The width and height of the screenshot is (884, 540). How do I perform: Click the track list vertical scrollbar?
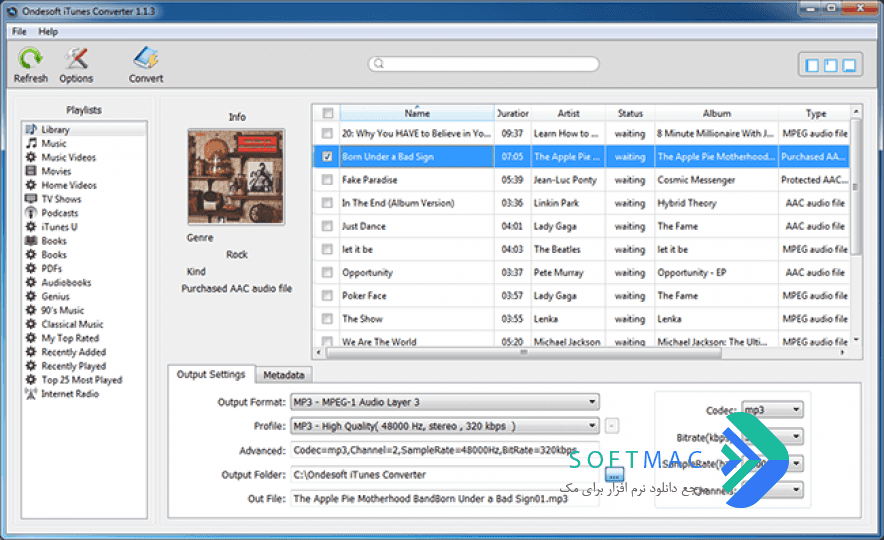(856, 187)
